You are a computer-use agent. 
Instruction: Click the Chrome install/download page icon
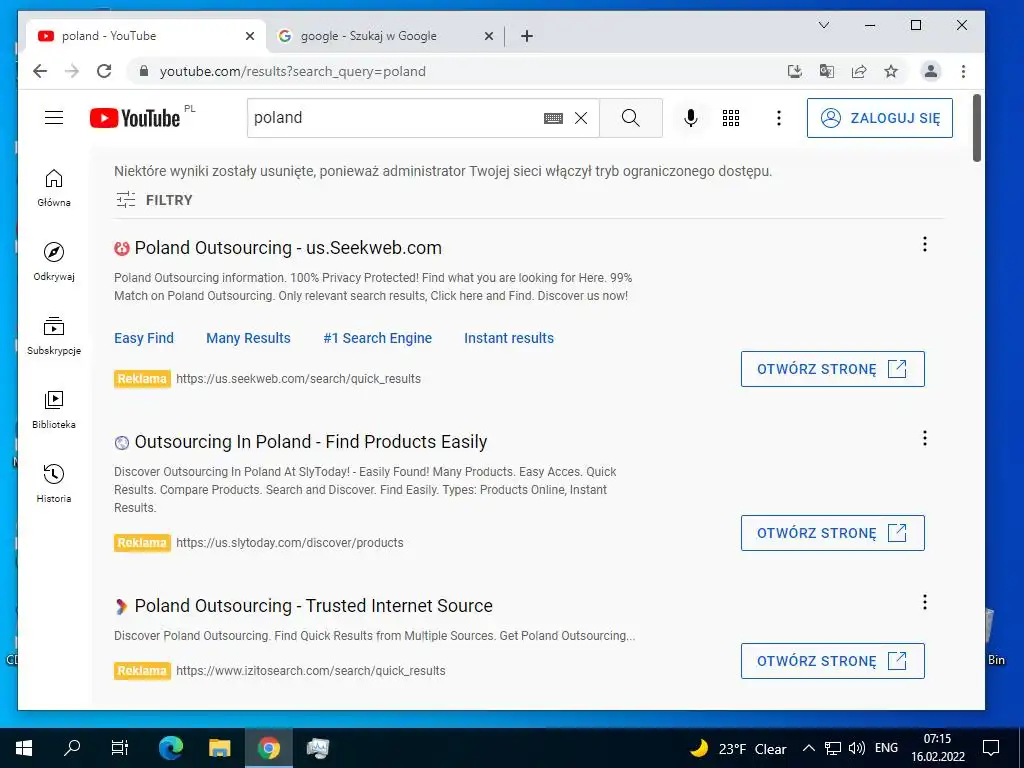(x=795, y=71)
